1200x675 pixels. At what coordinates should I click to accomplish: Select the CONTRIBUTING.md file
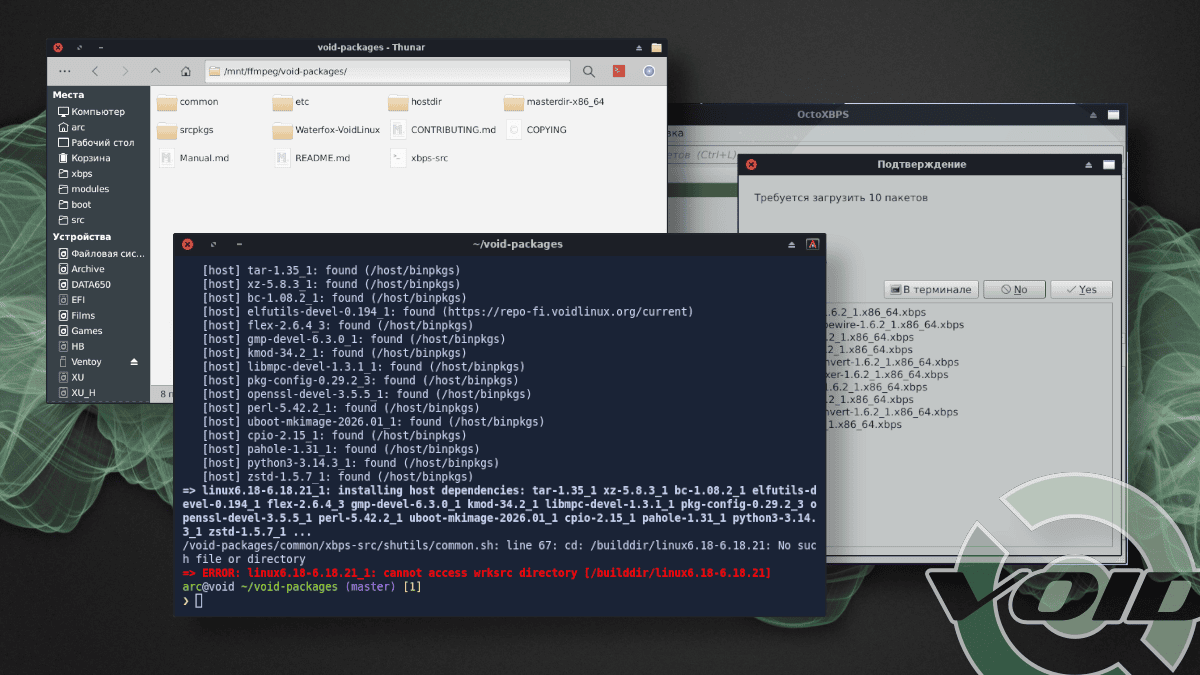(442, 130)
